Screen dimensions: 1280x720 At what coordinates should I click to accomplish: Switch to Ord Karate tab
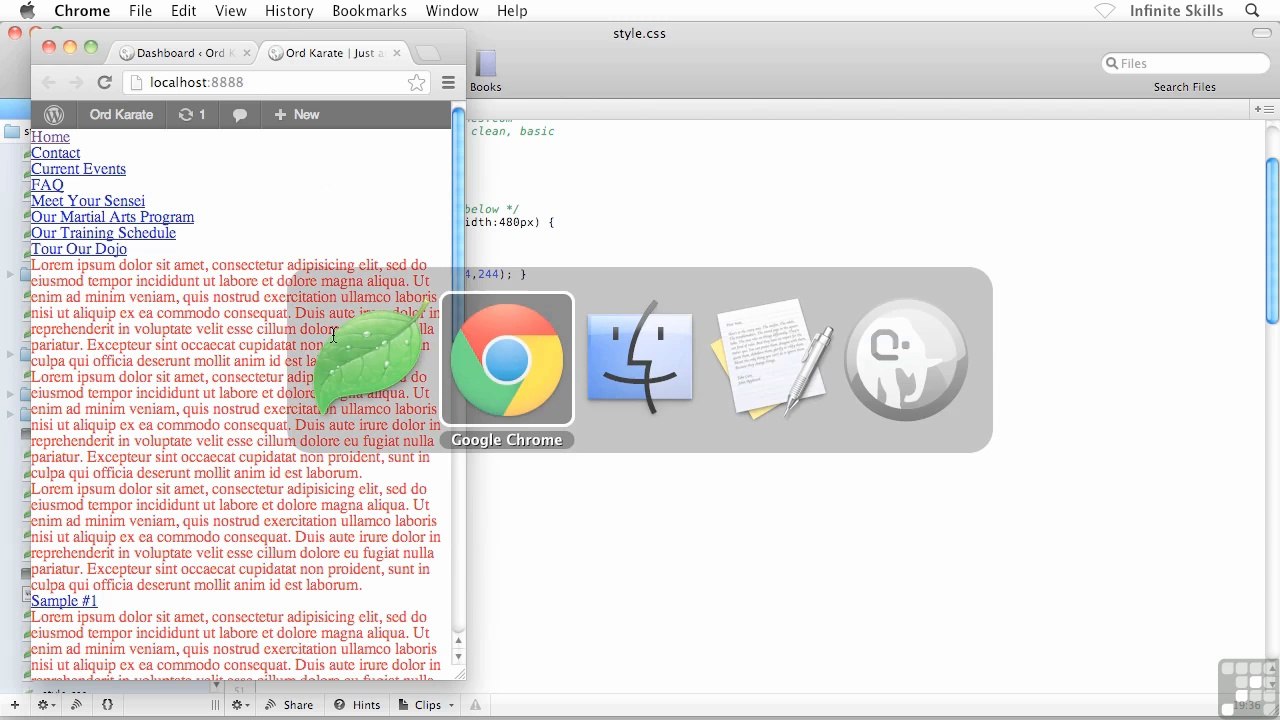[x=334, y=53]
